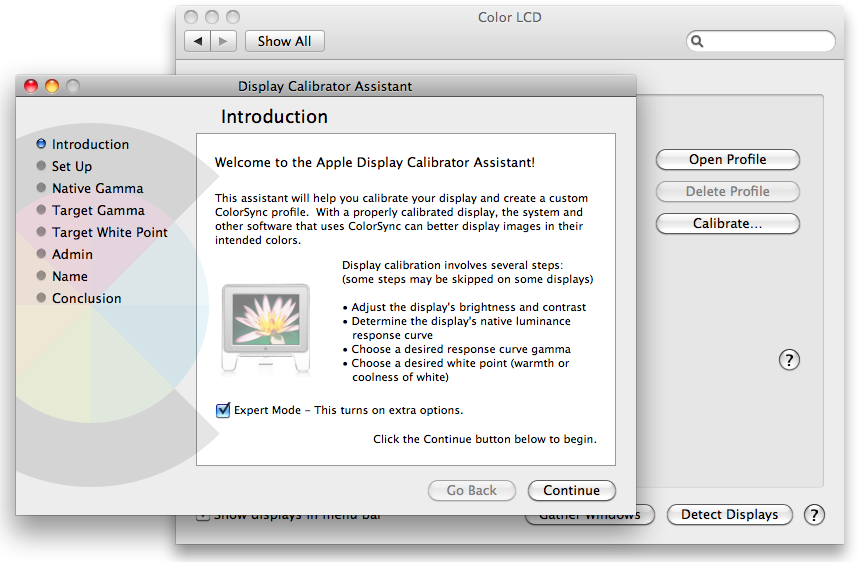The image size is (860, 562).
Task: Toggle Show displays in menu bar checkbox
Action: click(202, 516)
